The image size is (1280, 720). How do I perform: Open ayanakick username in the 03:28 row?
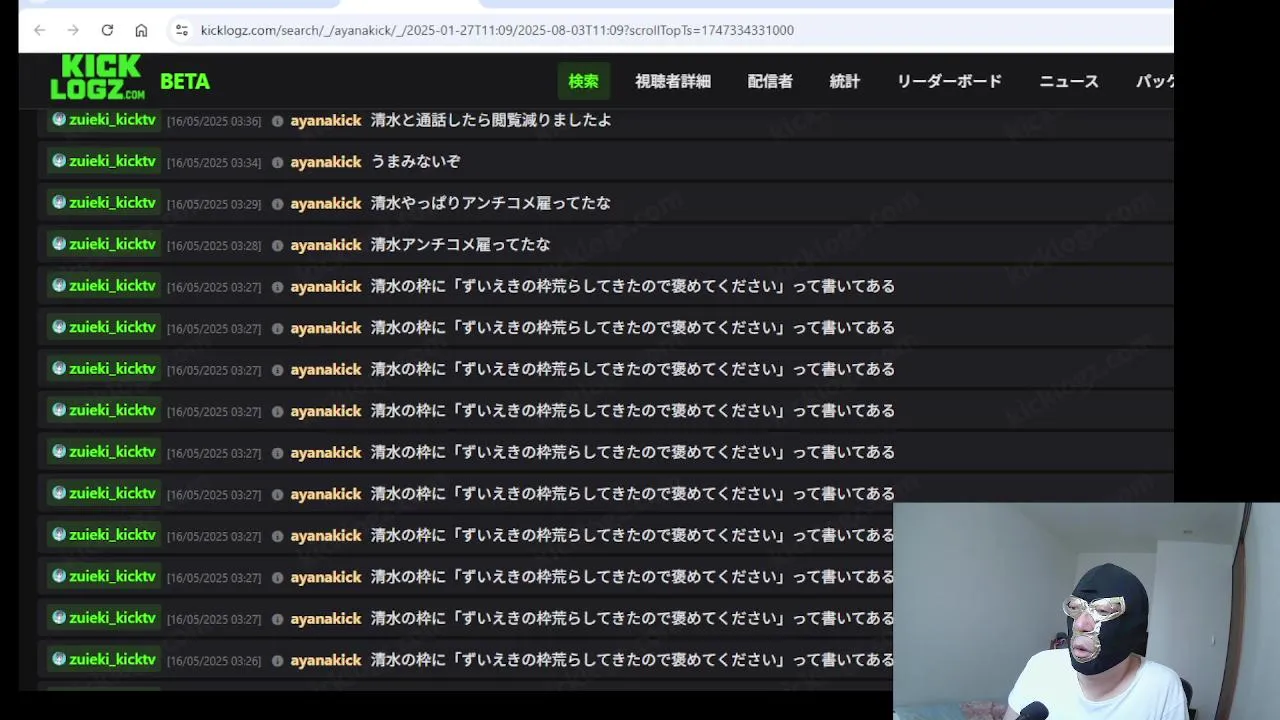tap(326, 244)
